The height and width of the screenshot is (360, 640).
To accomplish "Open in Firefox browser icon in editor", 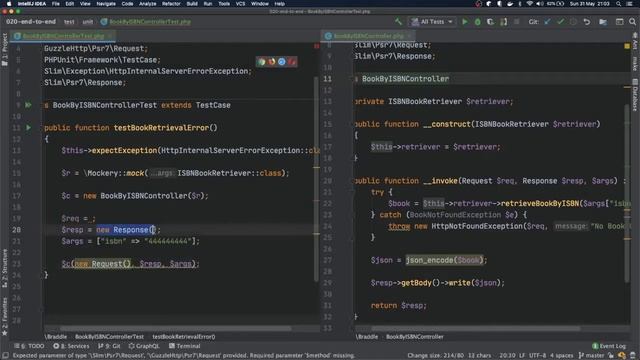I will tap(271, 62).
